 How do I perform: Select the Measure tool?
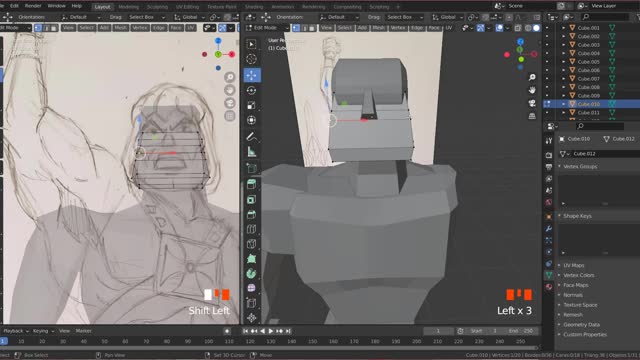[251, 152]
